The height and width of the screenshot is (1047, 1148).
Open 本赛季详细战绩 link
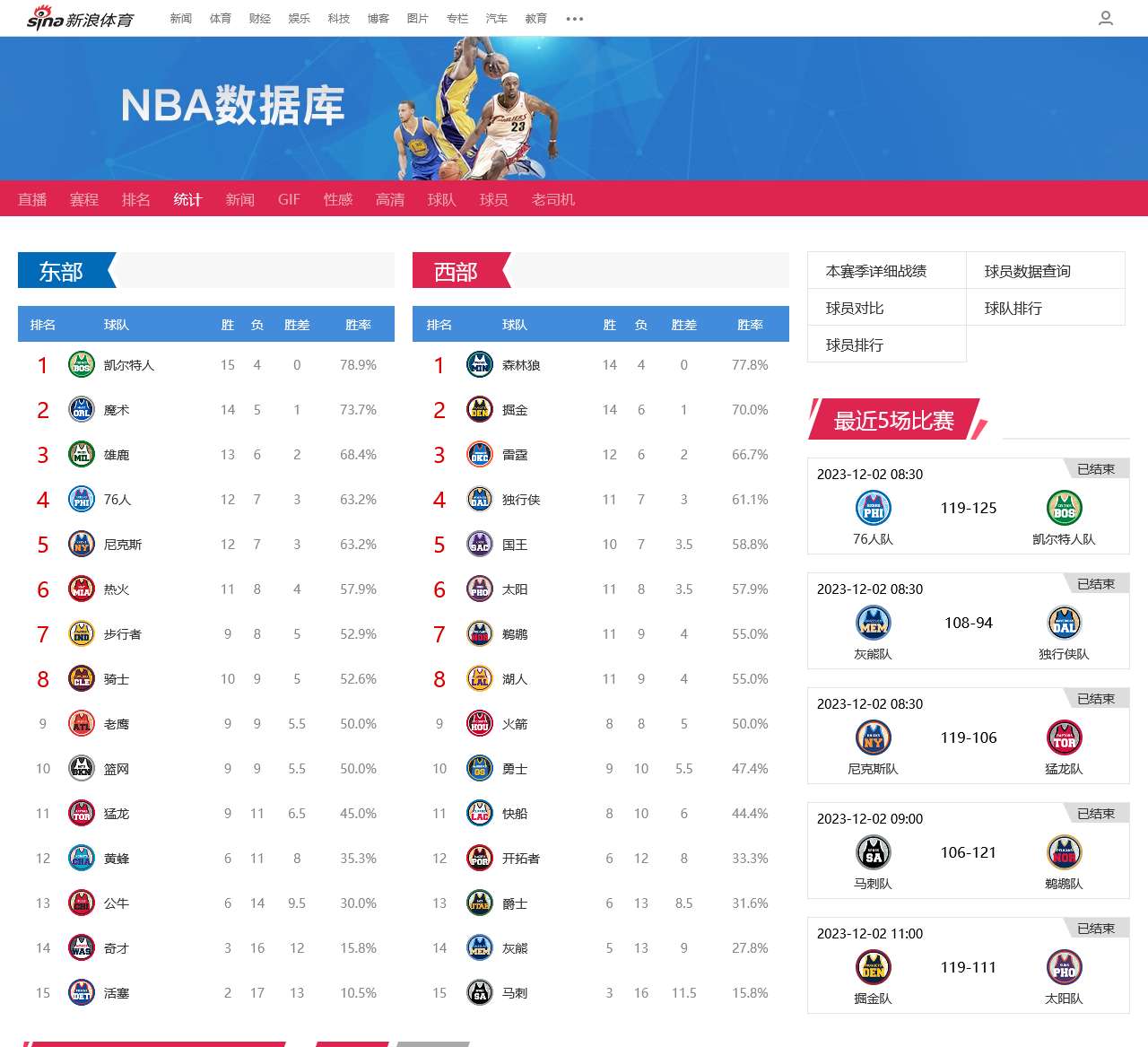(x=876, y=271)
